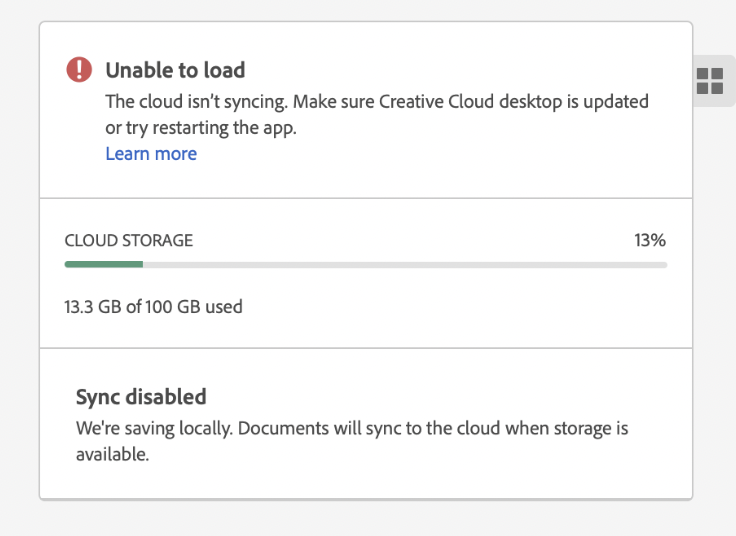Click the 13% storage percentage
The width and height of the screenshot is (736, 536).
click(x=650, y=241)
